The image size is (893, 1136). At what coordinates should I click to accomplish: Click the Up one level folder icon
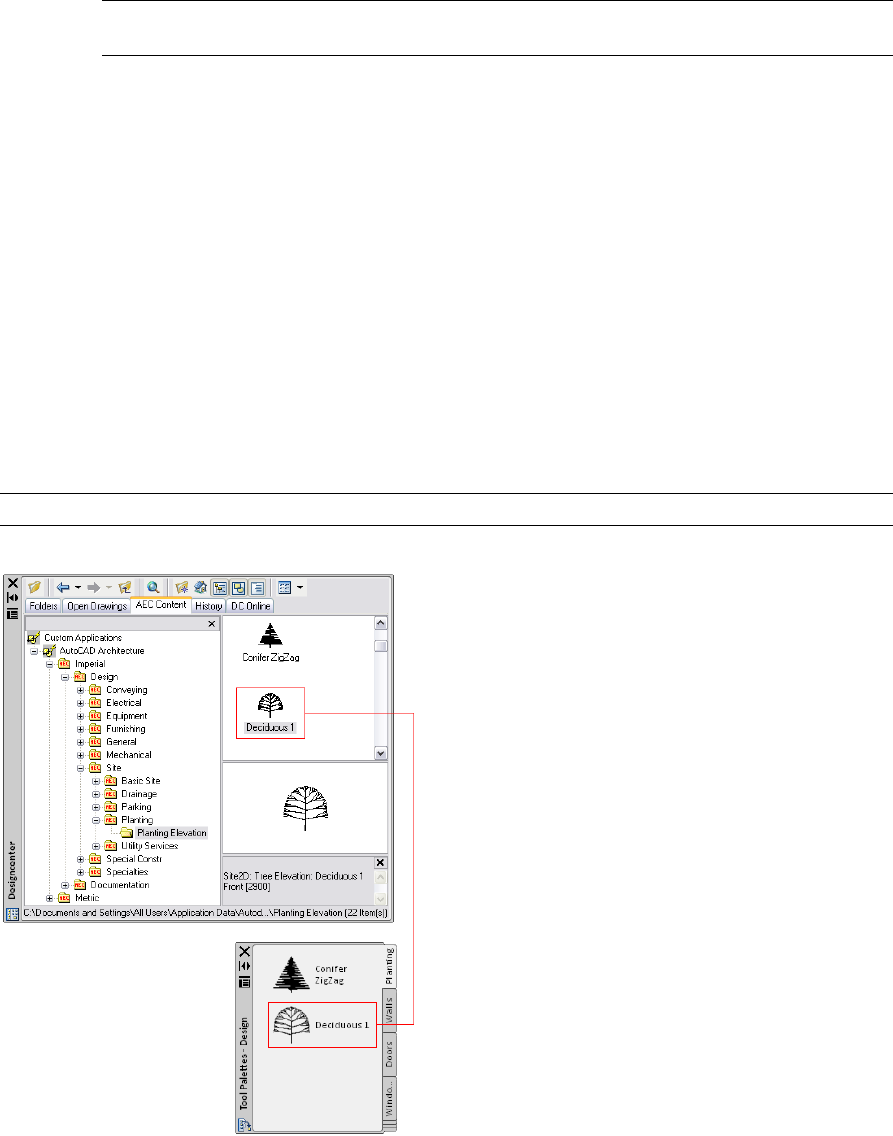click(x=125, y=588)
